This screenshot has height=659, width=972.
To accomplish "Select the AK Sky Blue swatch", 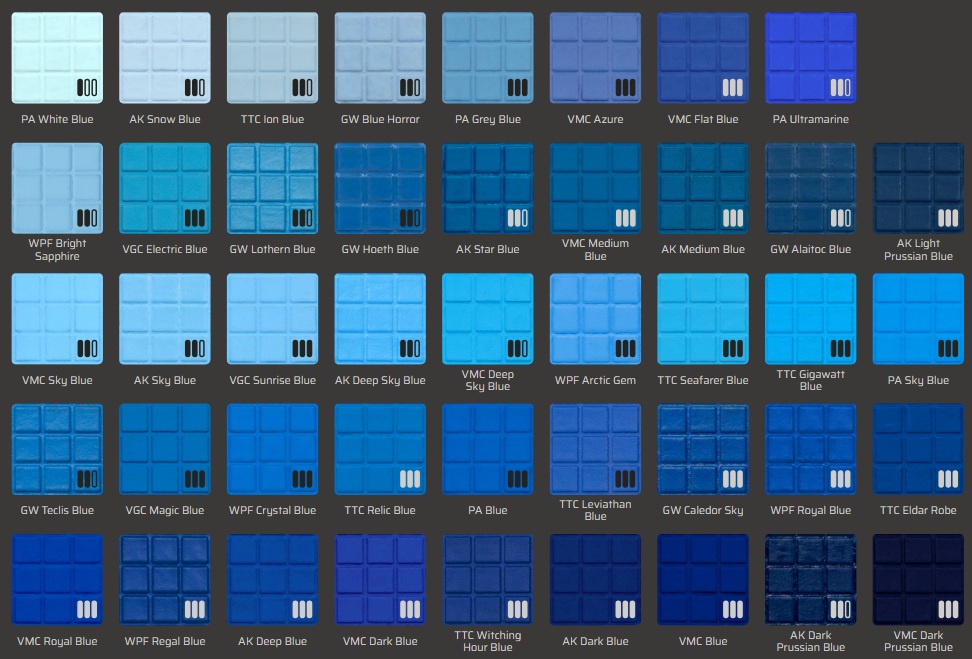I will 165,319.
